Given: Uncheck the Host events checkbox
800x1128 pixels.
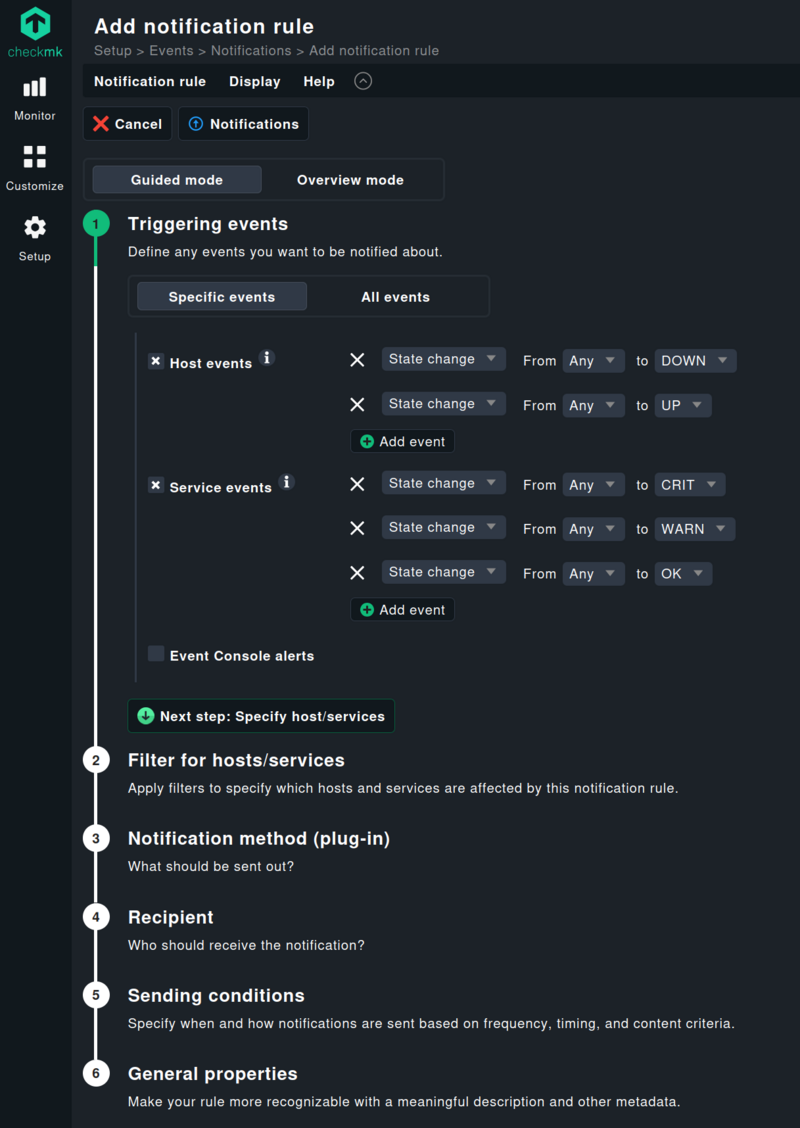Looking at the screenshot, I should point(156,362).
